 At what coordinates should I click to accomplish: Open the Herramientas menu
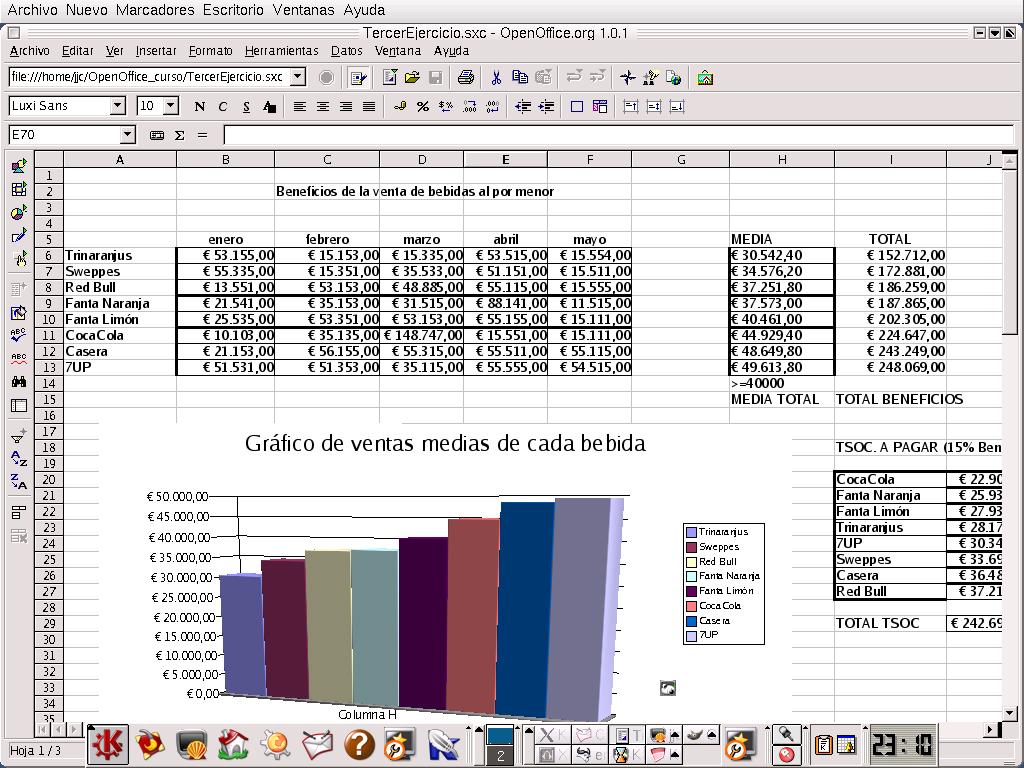coord(281,51)
